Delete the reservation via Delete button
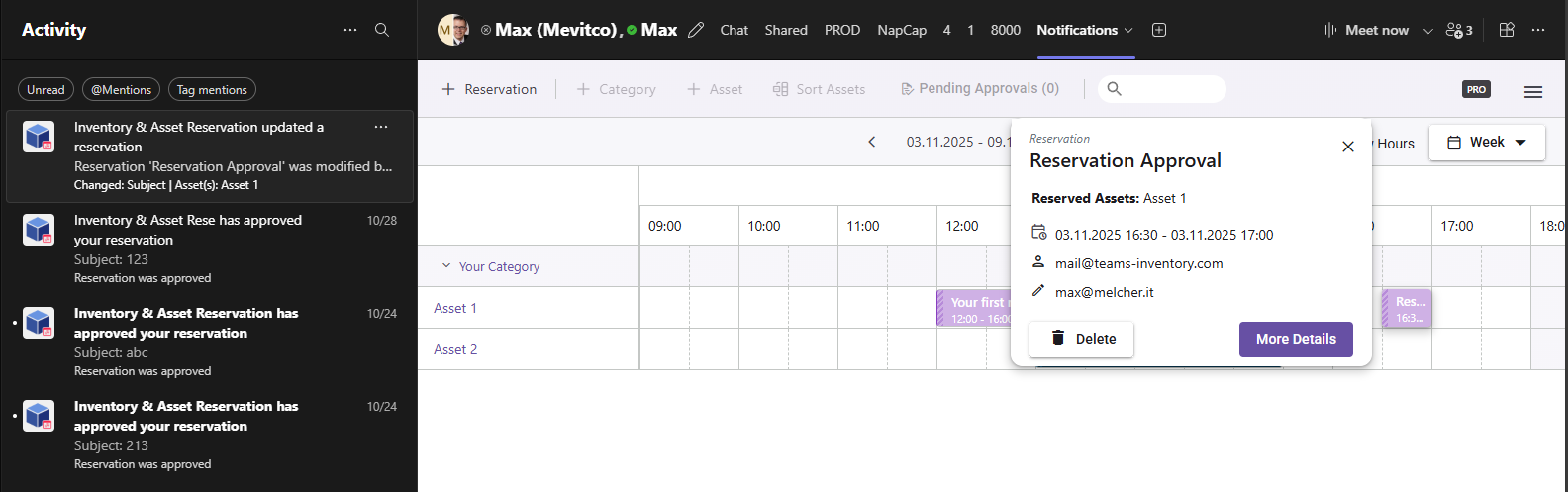 pyautogui.click(x=1082, y=339)
